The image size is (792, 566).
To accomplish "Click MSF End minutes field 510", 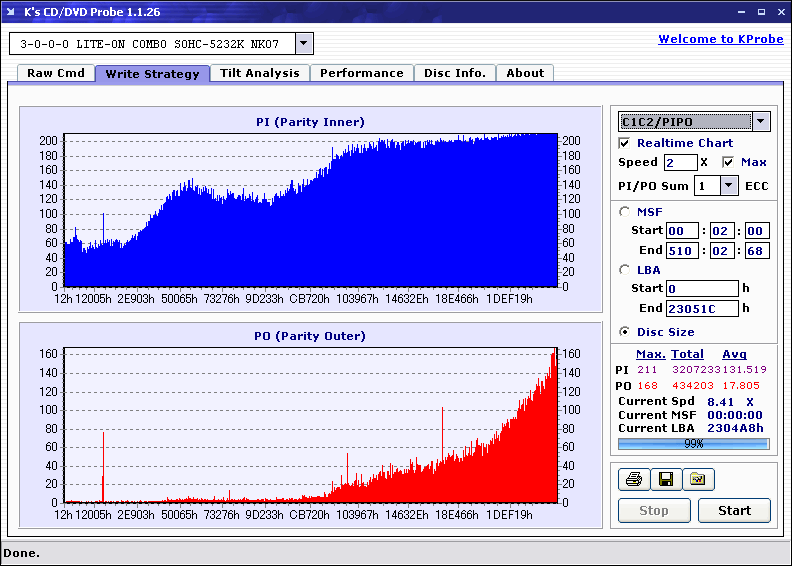I will point(682,250).
